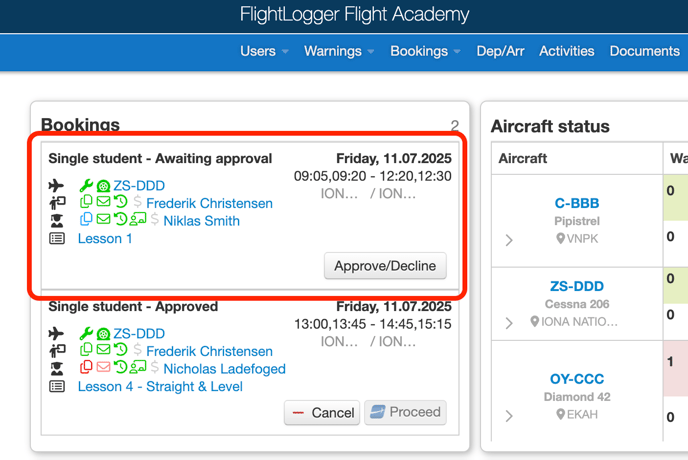Open Lesson 4 - Straight & Level link
Viewport: 688px width, 460px height.
[x=160, y=386]
